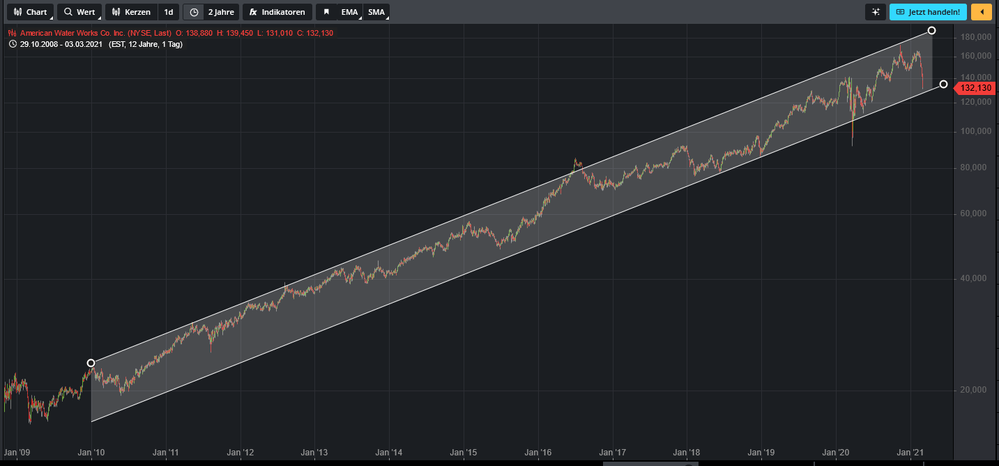Click the sparkle drawing tools icon
The width and height of the screenshot is (999, 466).
point(876,12)
